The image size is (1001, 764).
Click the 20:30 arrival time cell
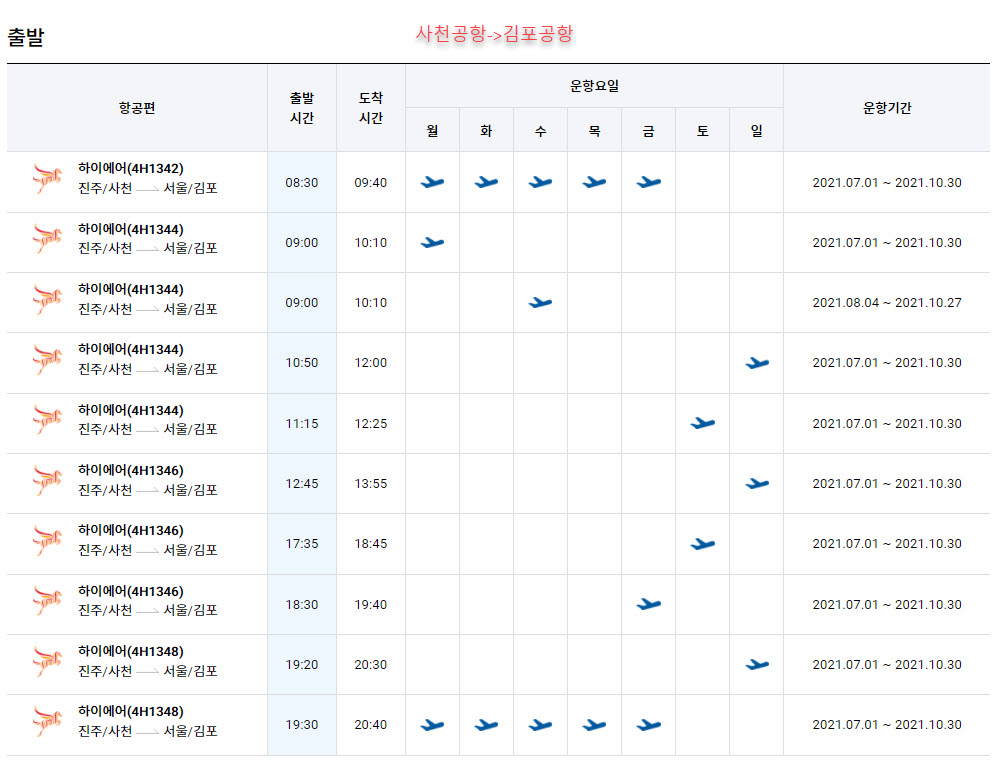(x=371, y=664)
